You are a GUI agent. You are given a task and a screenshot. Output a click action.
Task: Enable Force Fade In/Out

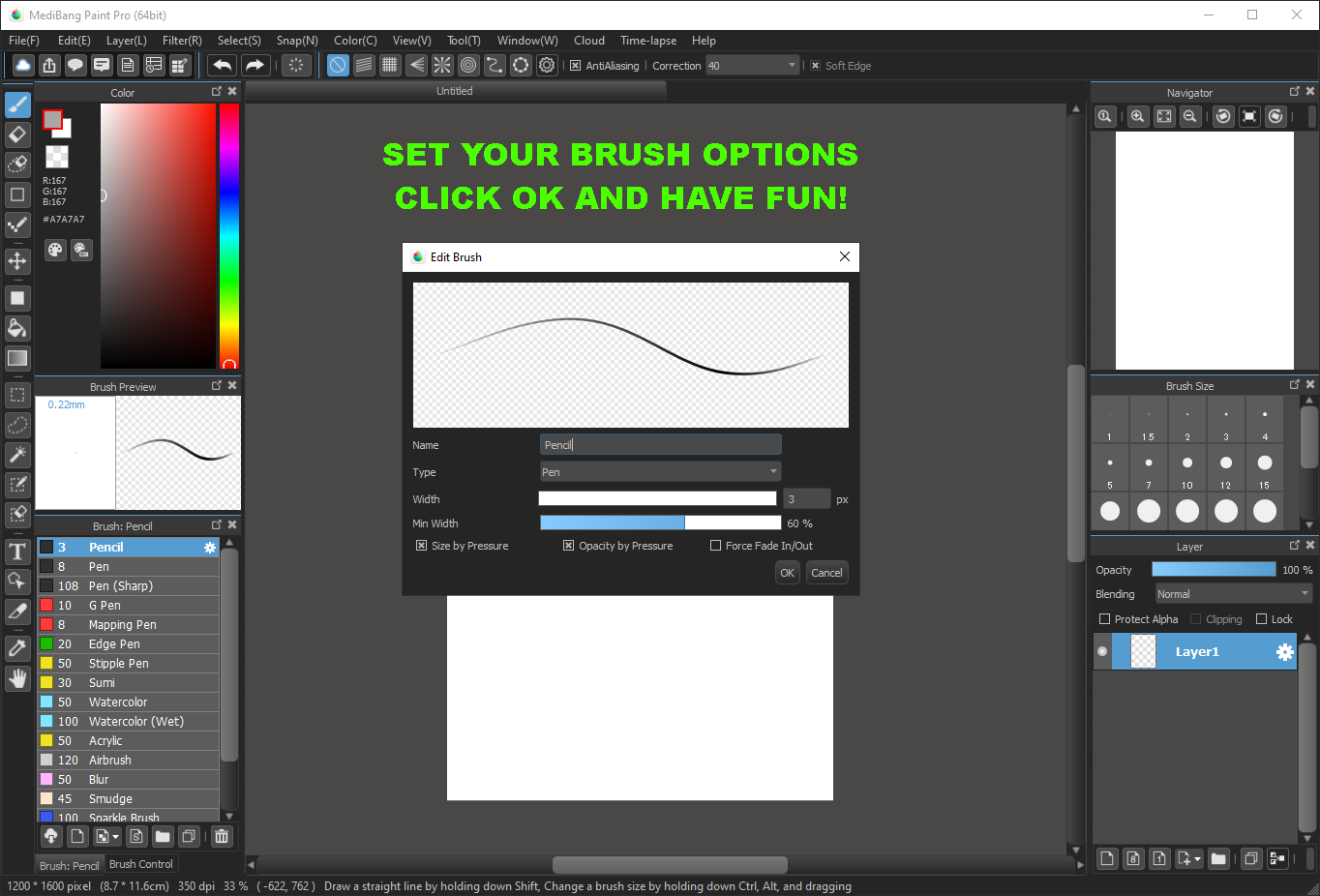[716, 546]
